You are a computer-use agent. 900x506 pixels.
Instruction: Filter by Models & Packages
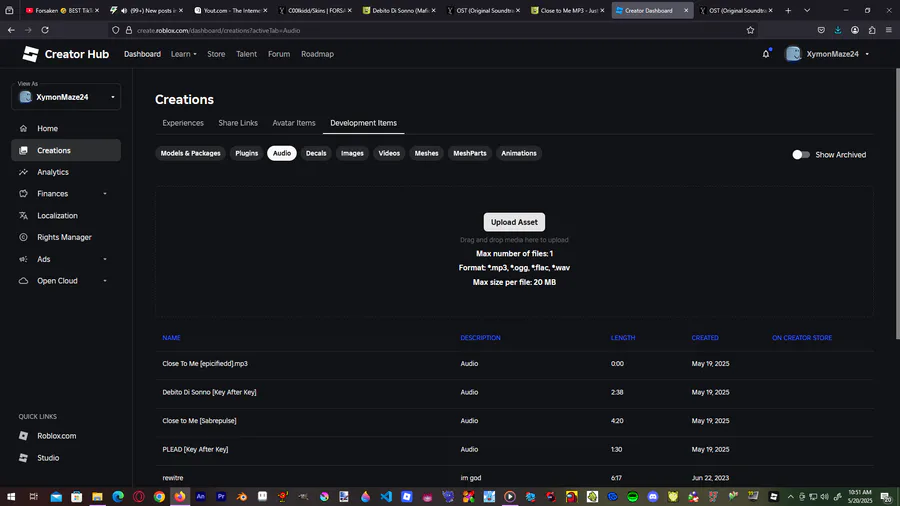191,153
